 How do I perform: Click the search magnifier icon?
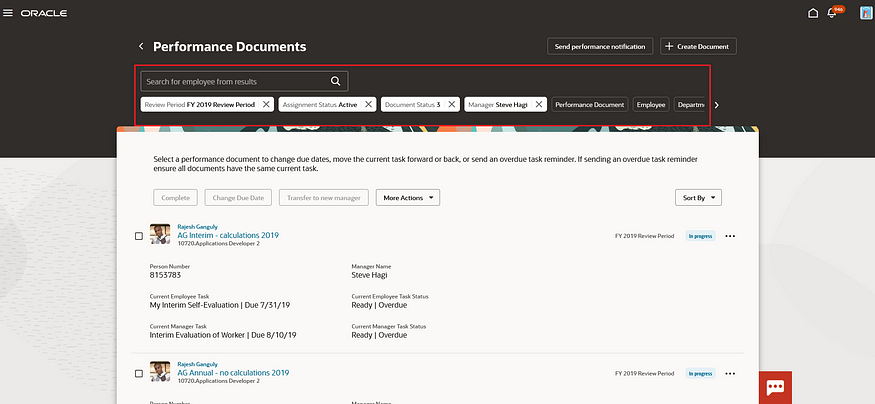336,81
